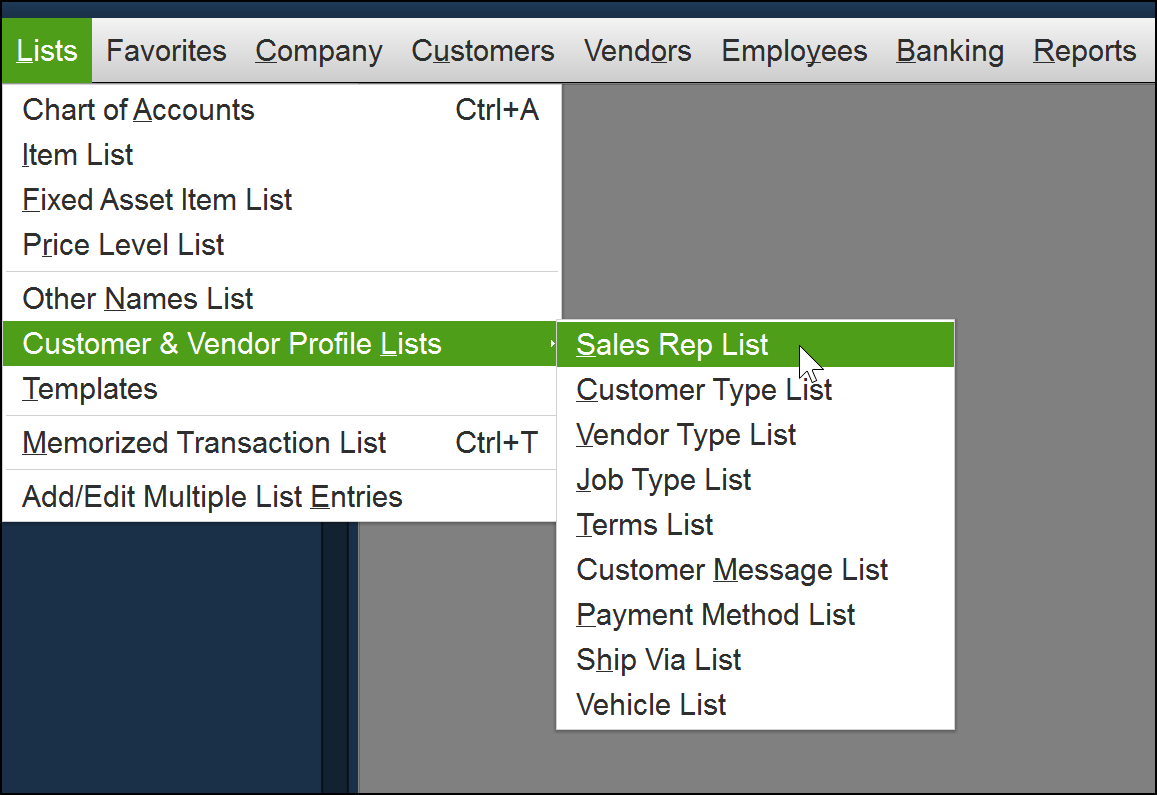Screen dimensions: 1157x795
Task: Choose Item List entry
Action: point(280,155)
